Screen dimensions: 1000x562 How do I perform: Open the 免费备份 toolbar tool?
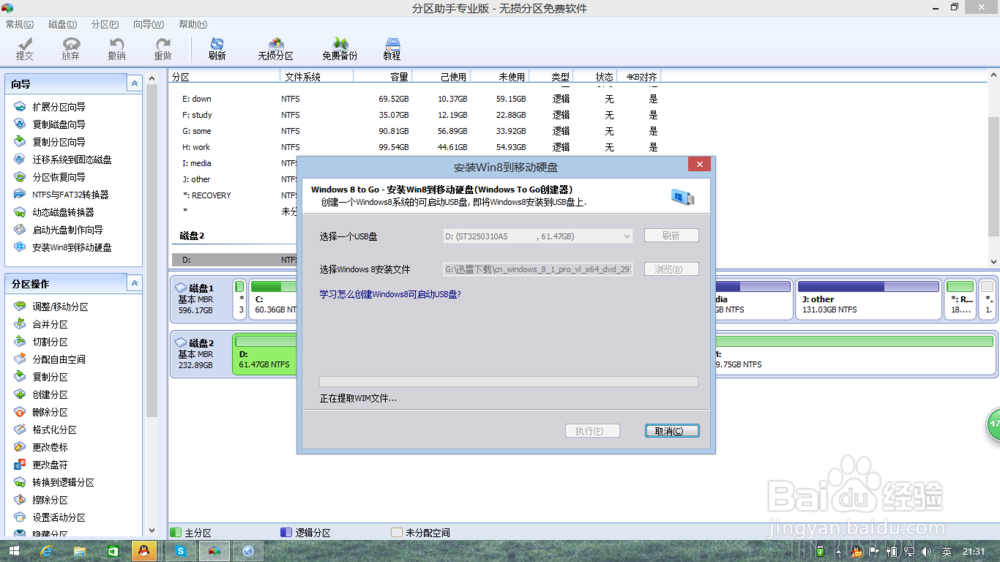tap(340, 48)
